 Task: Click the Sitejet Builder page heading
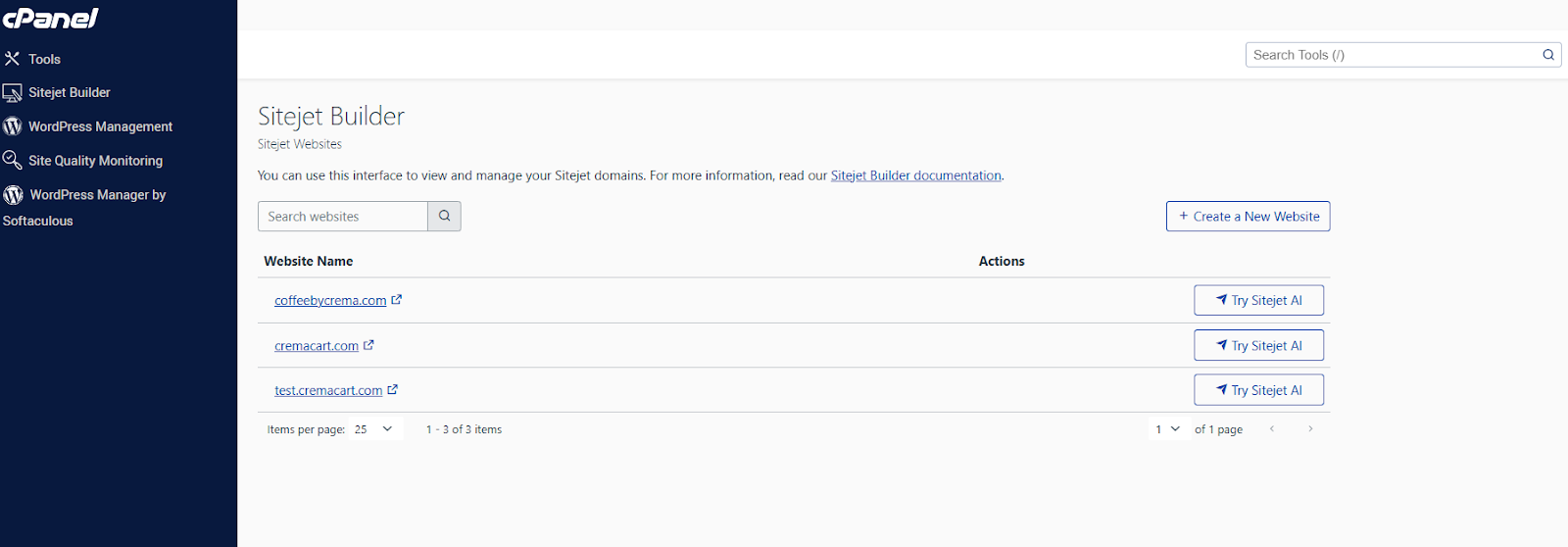[331, 116]
